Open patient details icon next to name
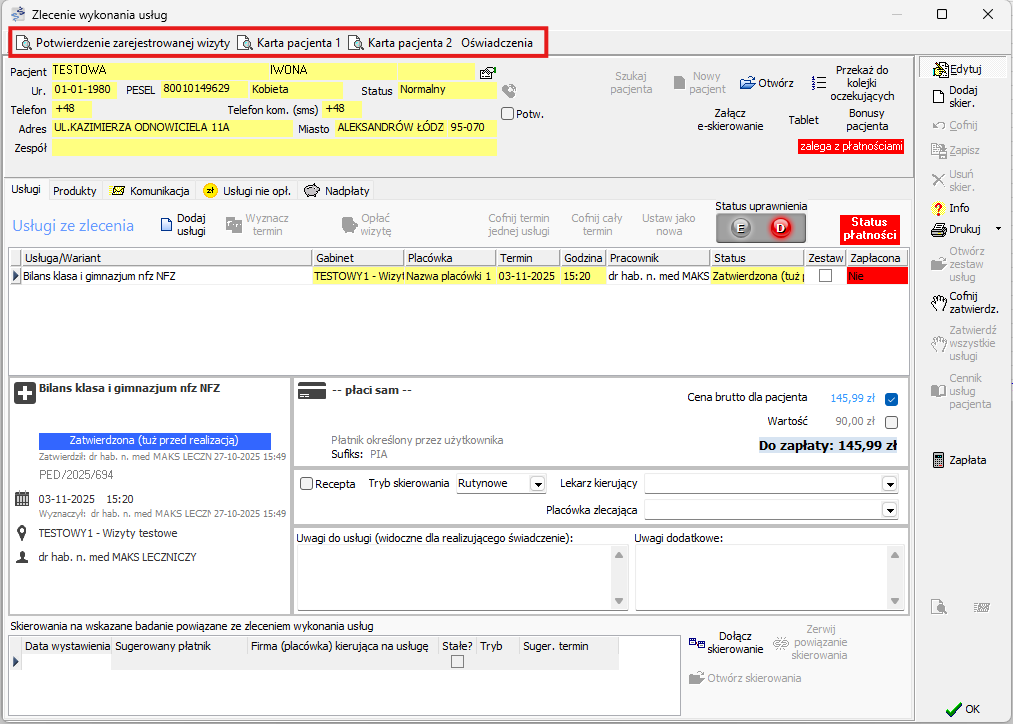This screenshot has width=1013, height=724. pos(487,72)
